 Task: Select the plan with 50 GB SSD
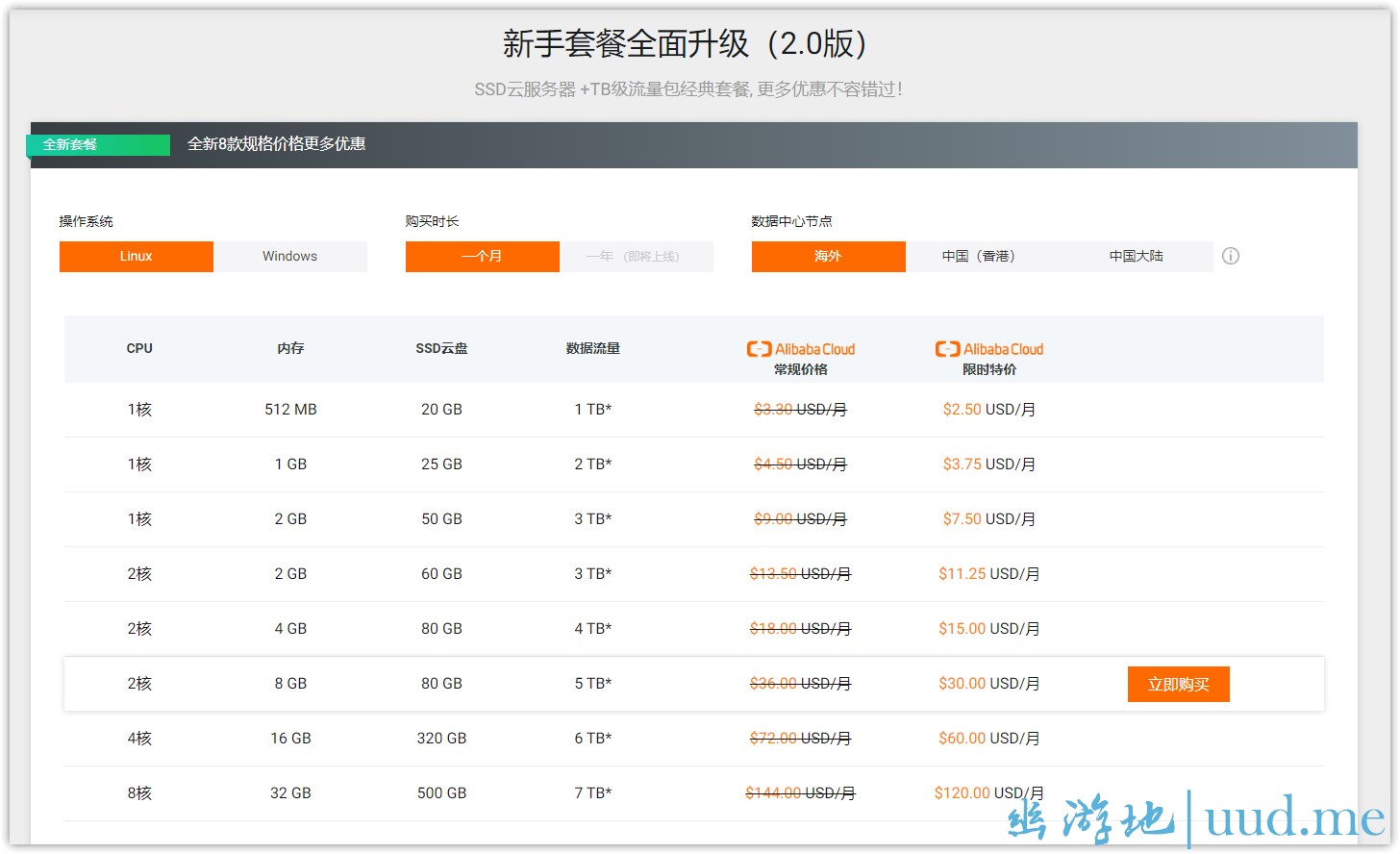point(441,519)
